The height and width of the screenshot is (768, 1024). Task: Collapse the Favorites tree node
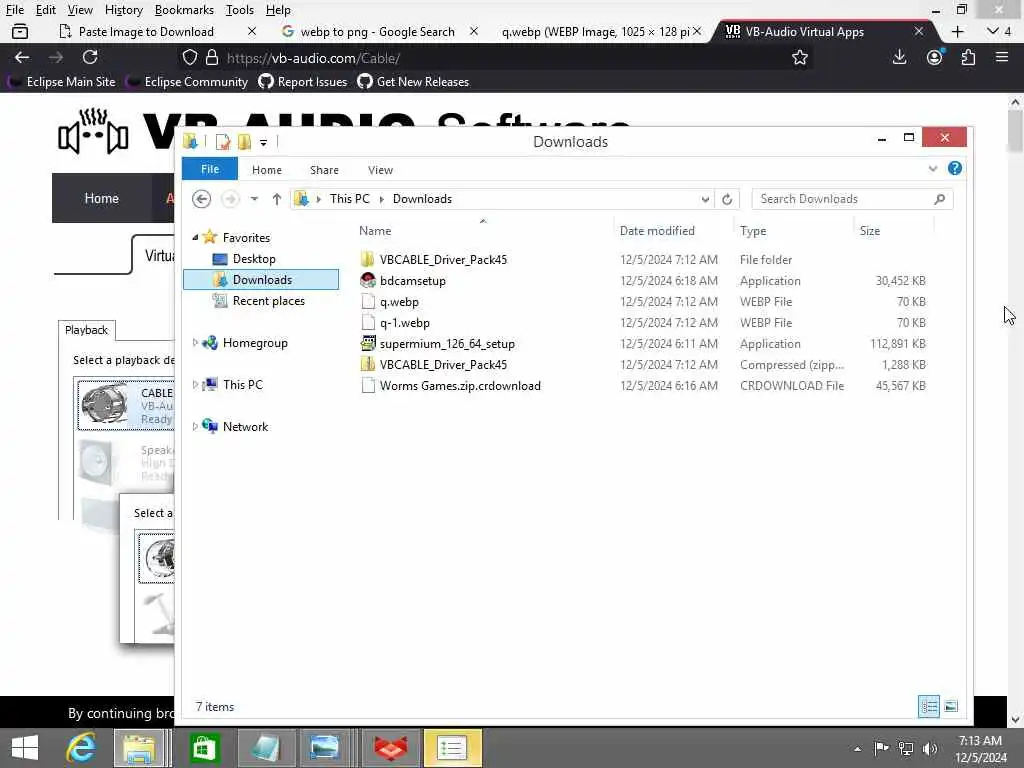click(195, 238)
